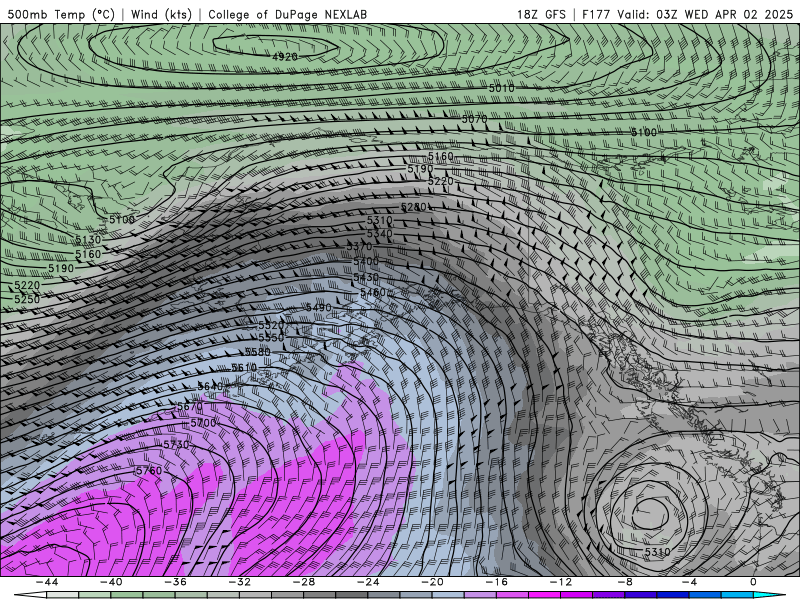Click 'College of DuPage NEXLAB' header text

point(287,14)
